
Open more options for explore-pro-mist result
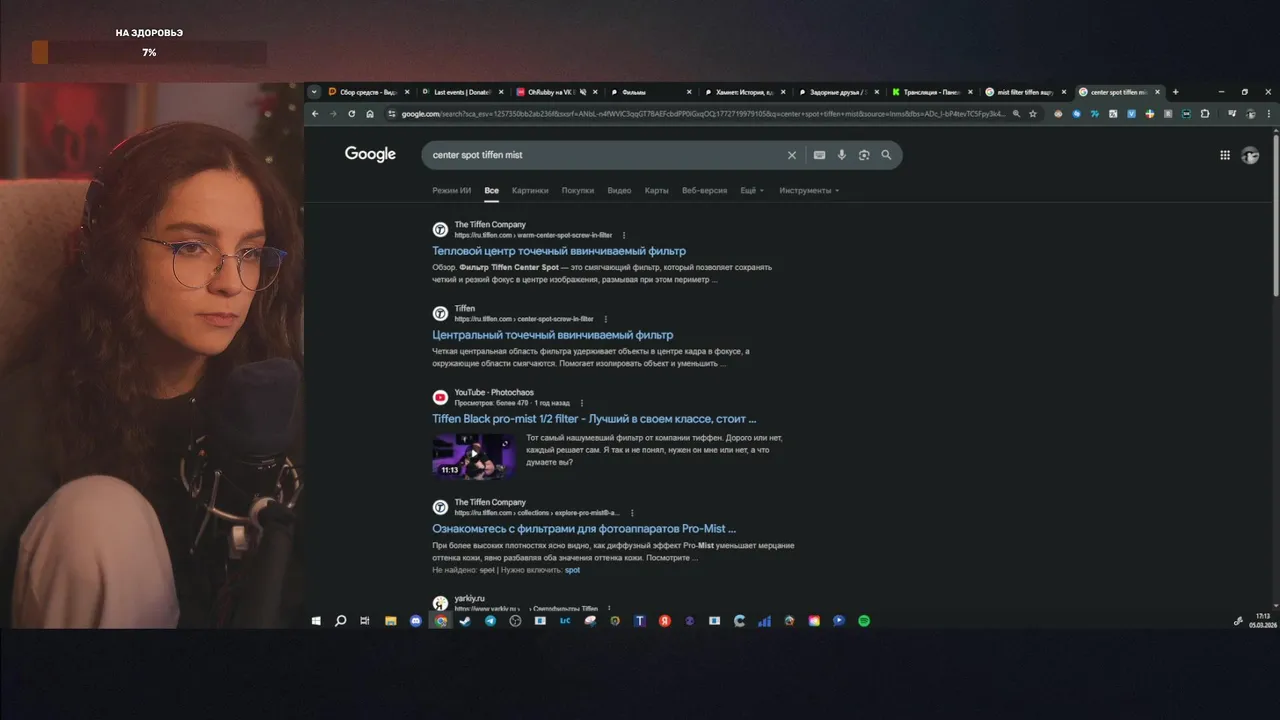tap(632, 513)
